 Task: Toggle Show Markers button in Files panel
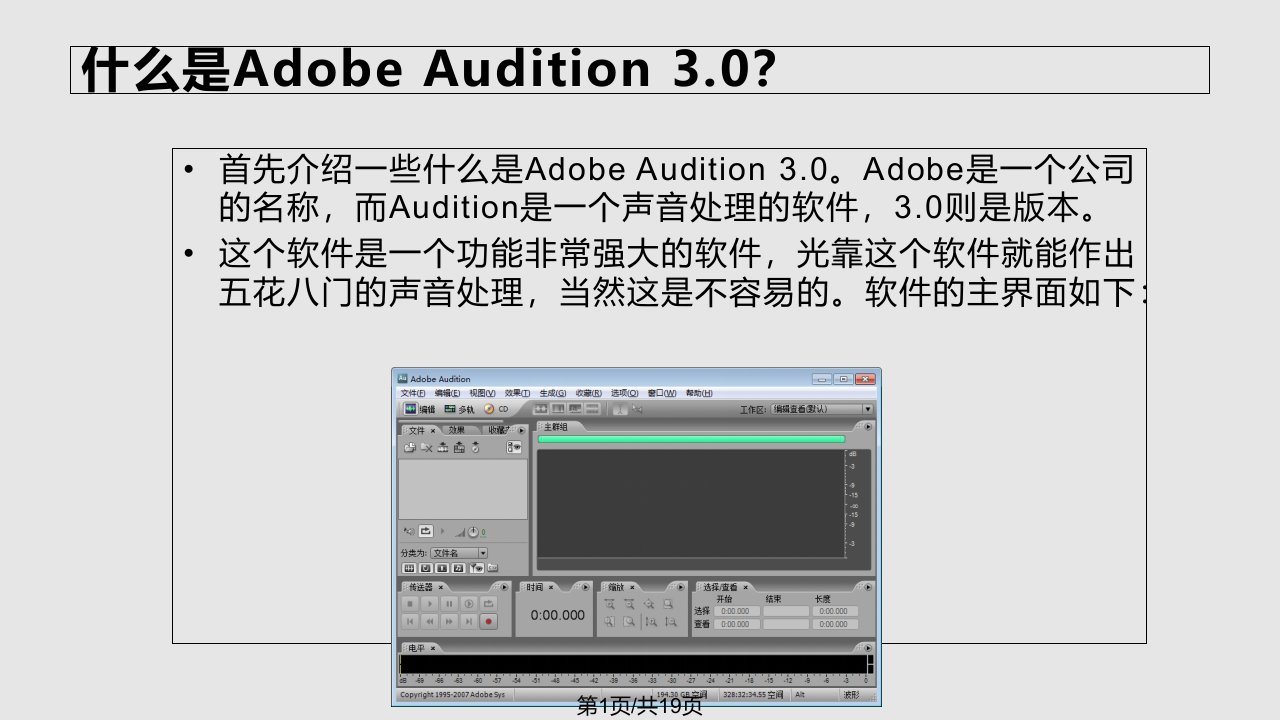point(477,568)
